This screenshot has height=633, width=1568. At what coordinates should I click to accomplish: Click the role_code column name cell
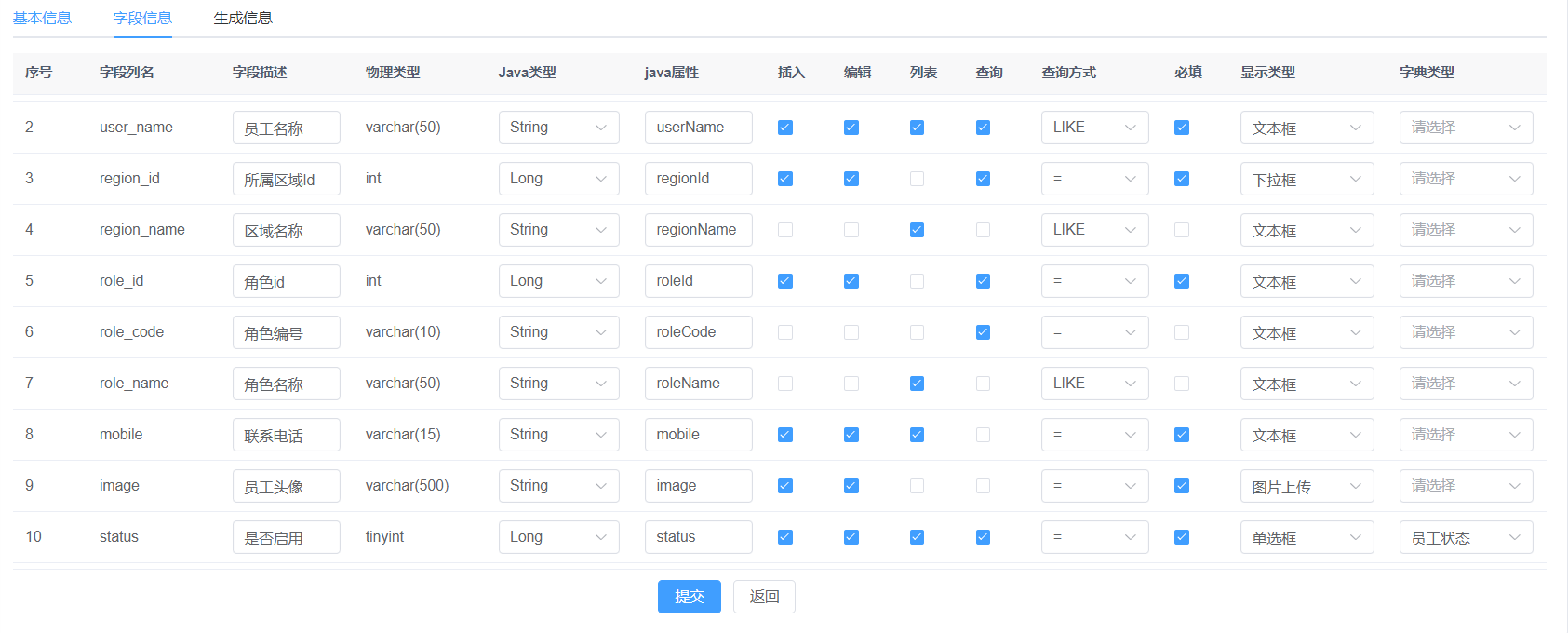132,332
